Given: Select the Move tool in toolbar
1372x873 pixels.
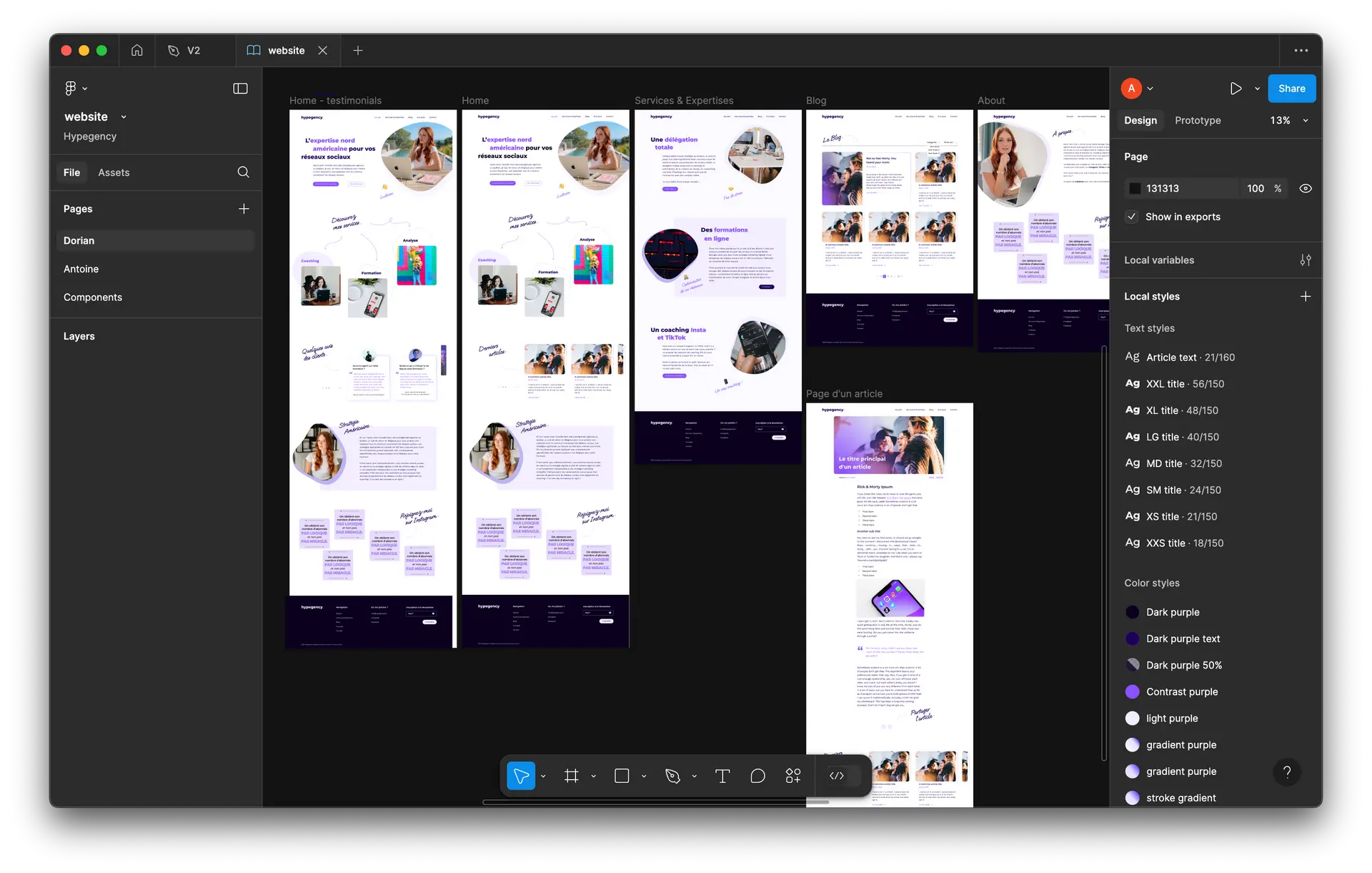Looking at the screenshot, I should [x=521, y=776].
